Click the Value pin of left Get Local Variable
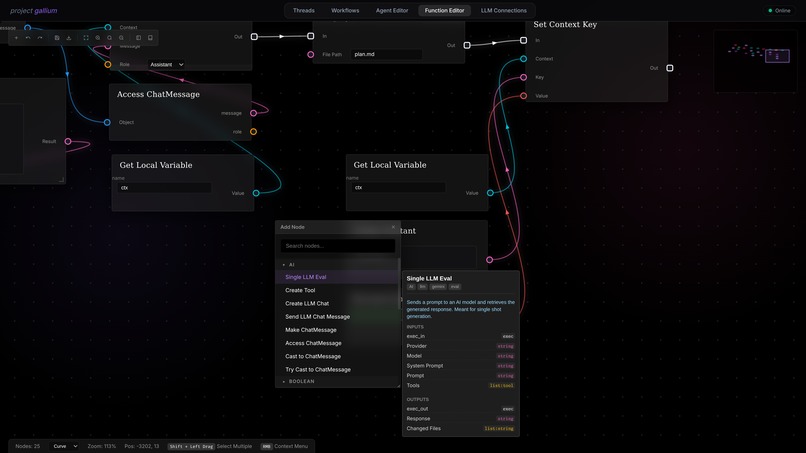 (x=256, y=193)
